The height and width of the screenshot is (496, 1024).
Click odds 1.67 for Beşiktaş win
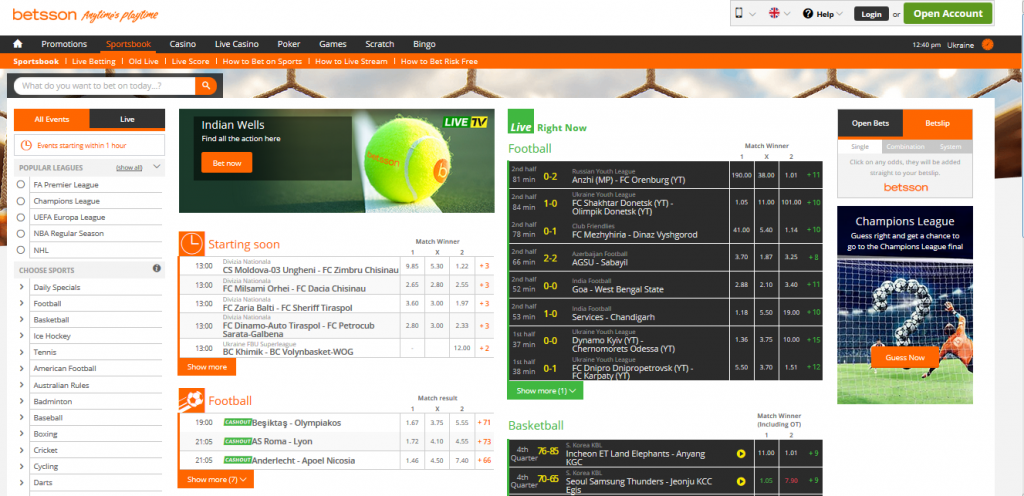[x=412, y=423]
